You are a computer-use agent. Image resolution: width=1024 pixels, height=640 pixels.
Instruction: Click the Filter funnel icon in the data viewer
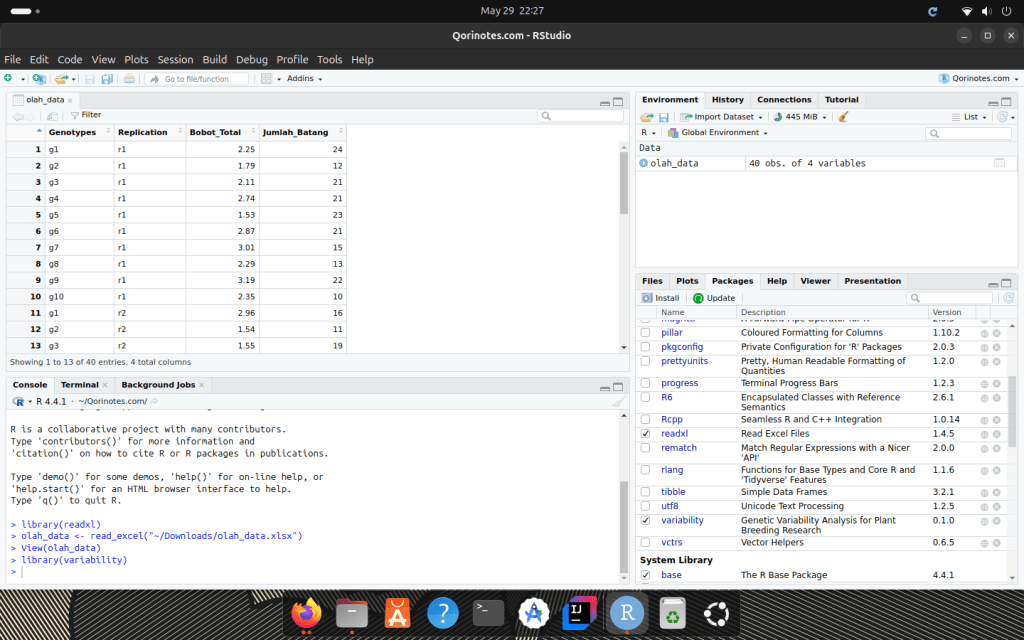pyautogui.click(x=74, y=116)
